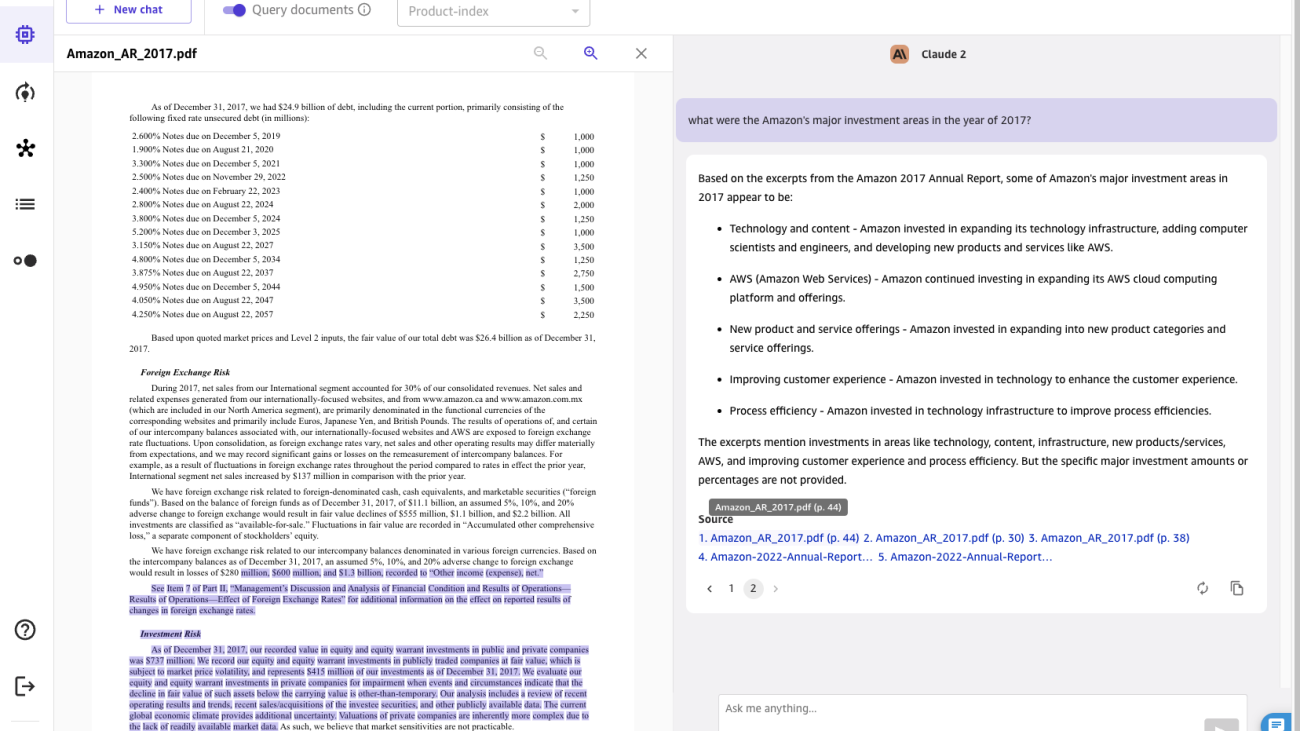
Task: Click the Process efficiency bullet
Action: [x=970, y=411]
